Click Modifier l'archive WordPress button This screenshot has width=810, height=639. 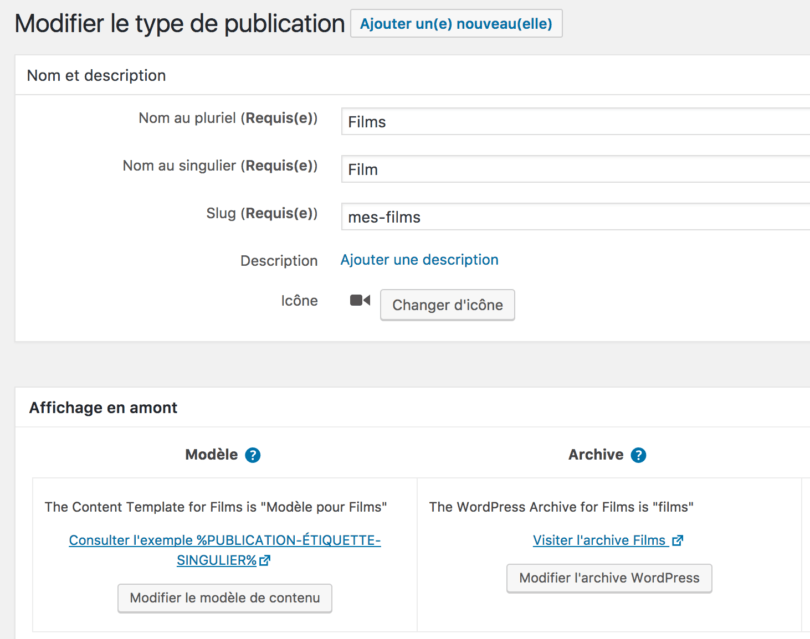click(609, 578)
